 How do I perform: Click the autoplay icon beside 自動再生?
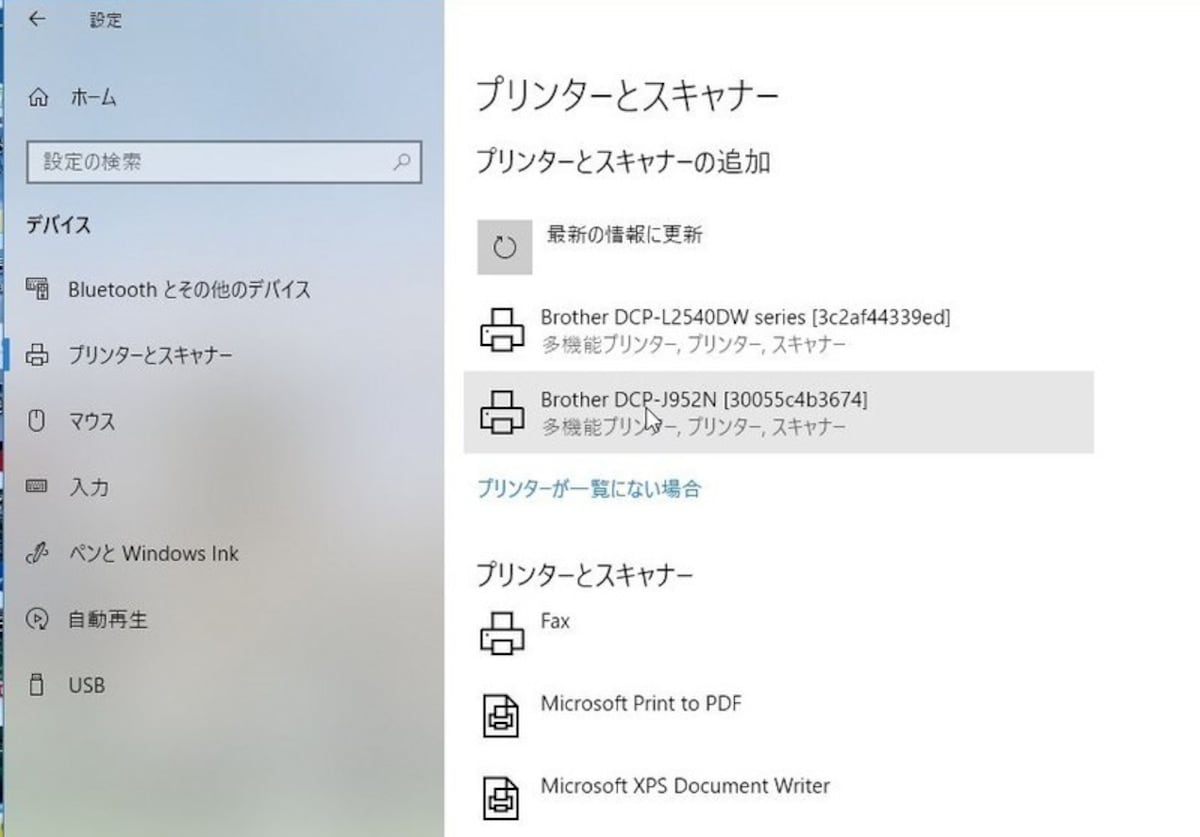[37, 619]
